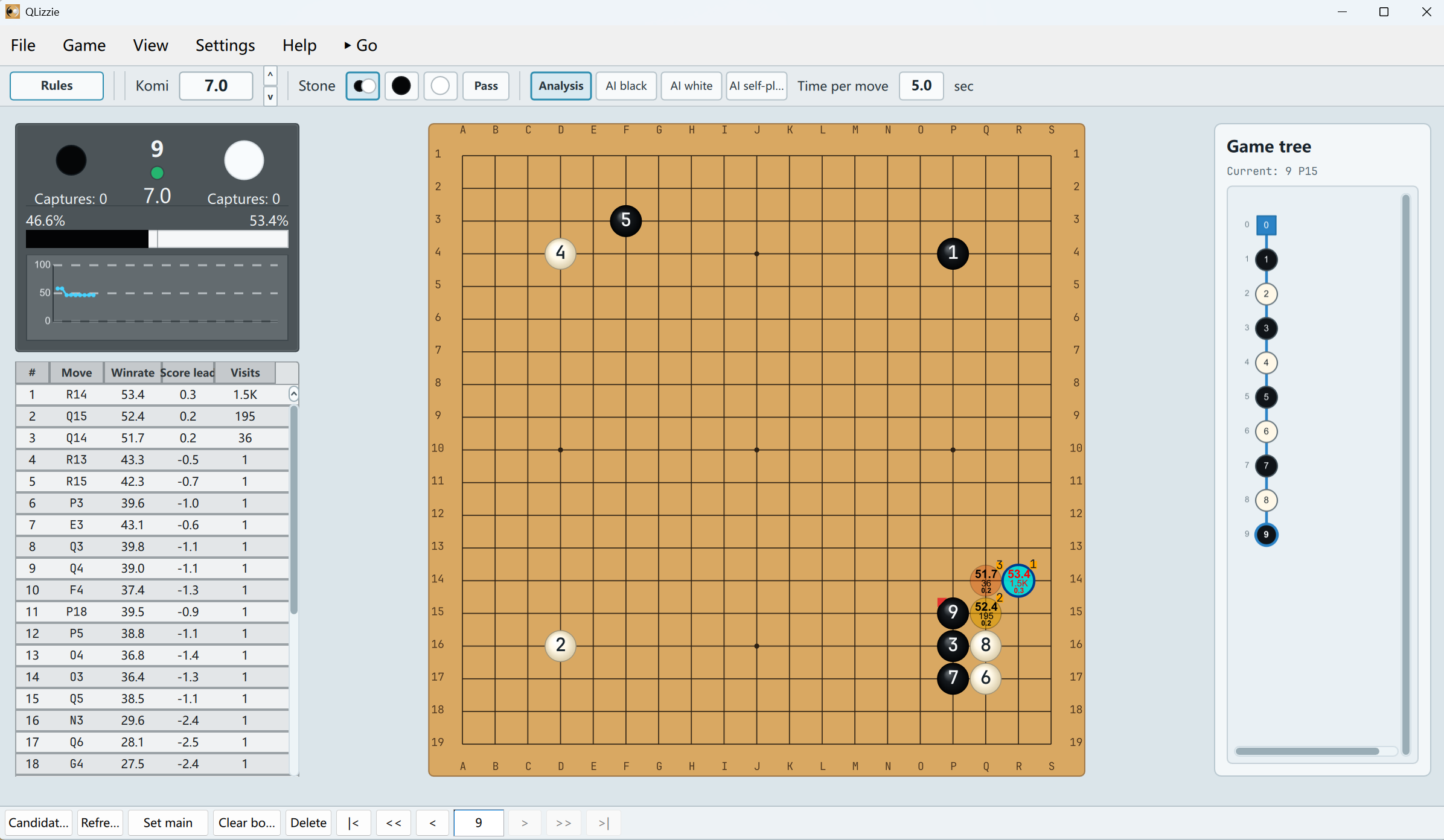Image resolution: width=1444 pixels, height=840 pixels.
Task: Select move 1 node in game tree
Action: pyautogui.click(x=1267, y=259)
